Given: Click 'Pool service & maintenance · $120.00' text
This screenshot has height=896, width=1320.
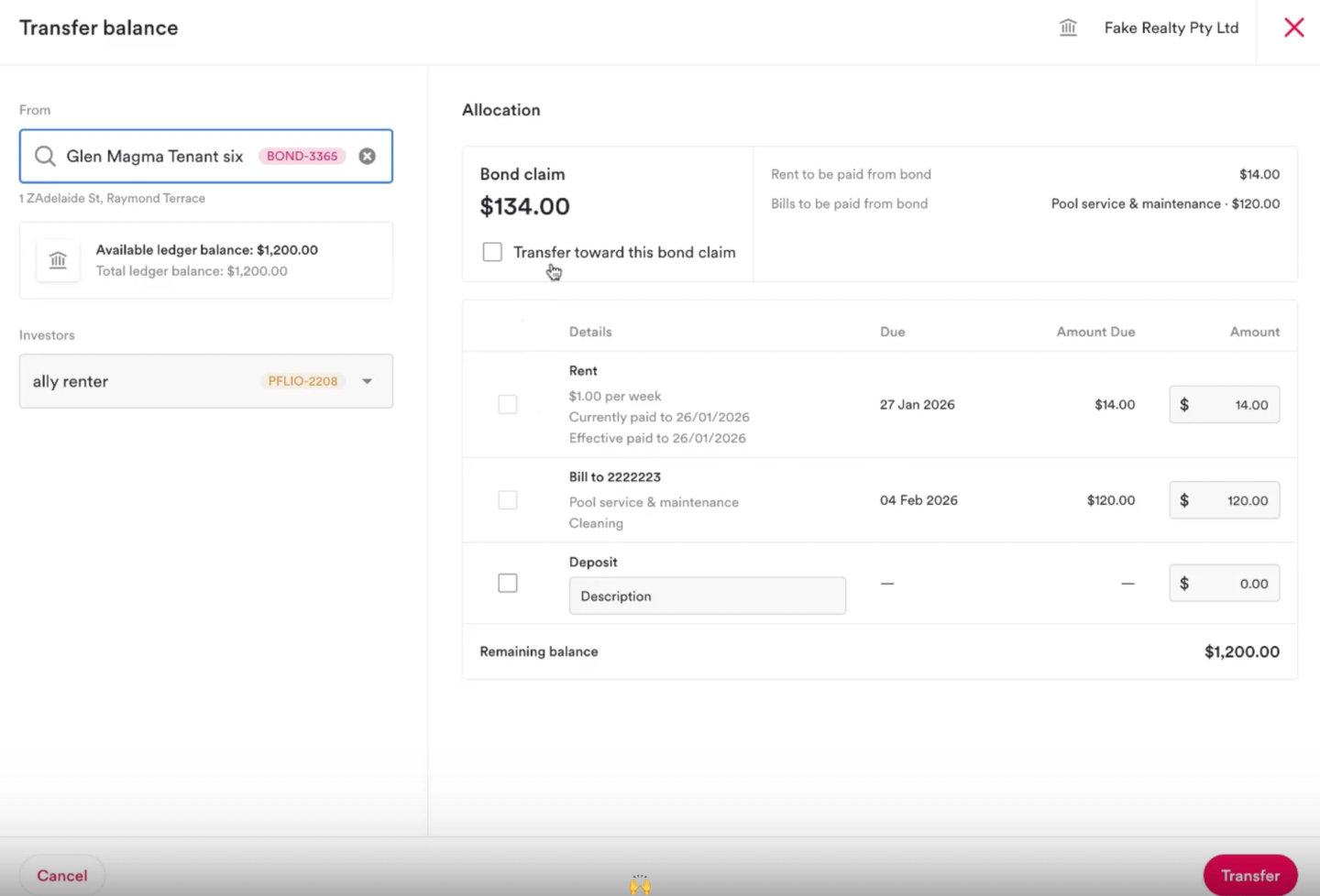Looking at the screenshot, I should click(x=1165, y=203).
